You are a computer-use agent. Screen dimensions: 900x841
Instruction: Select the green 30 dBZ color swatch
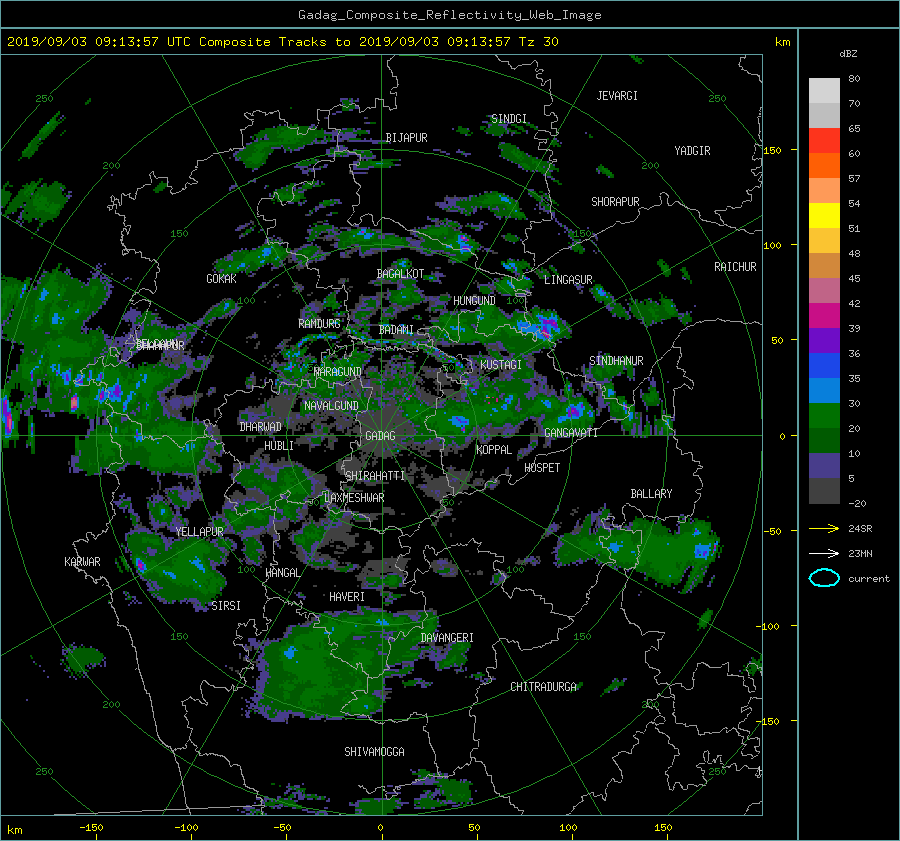click(824, 416)
